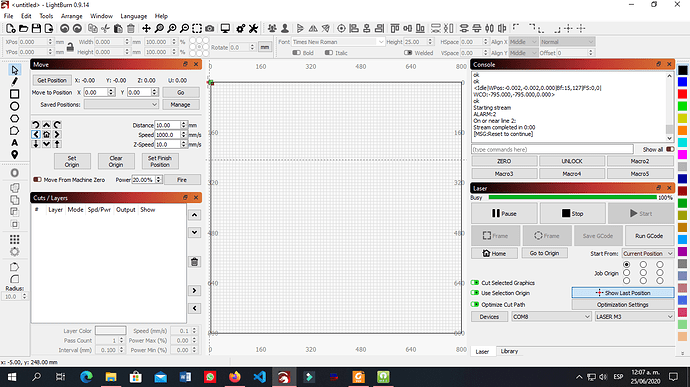Click the Stop button in Laser panel
Viewport: 690px width, 387px height.
[x=572, y=214]
